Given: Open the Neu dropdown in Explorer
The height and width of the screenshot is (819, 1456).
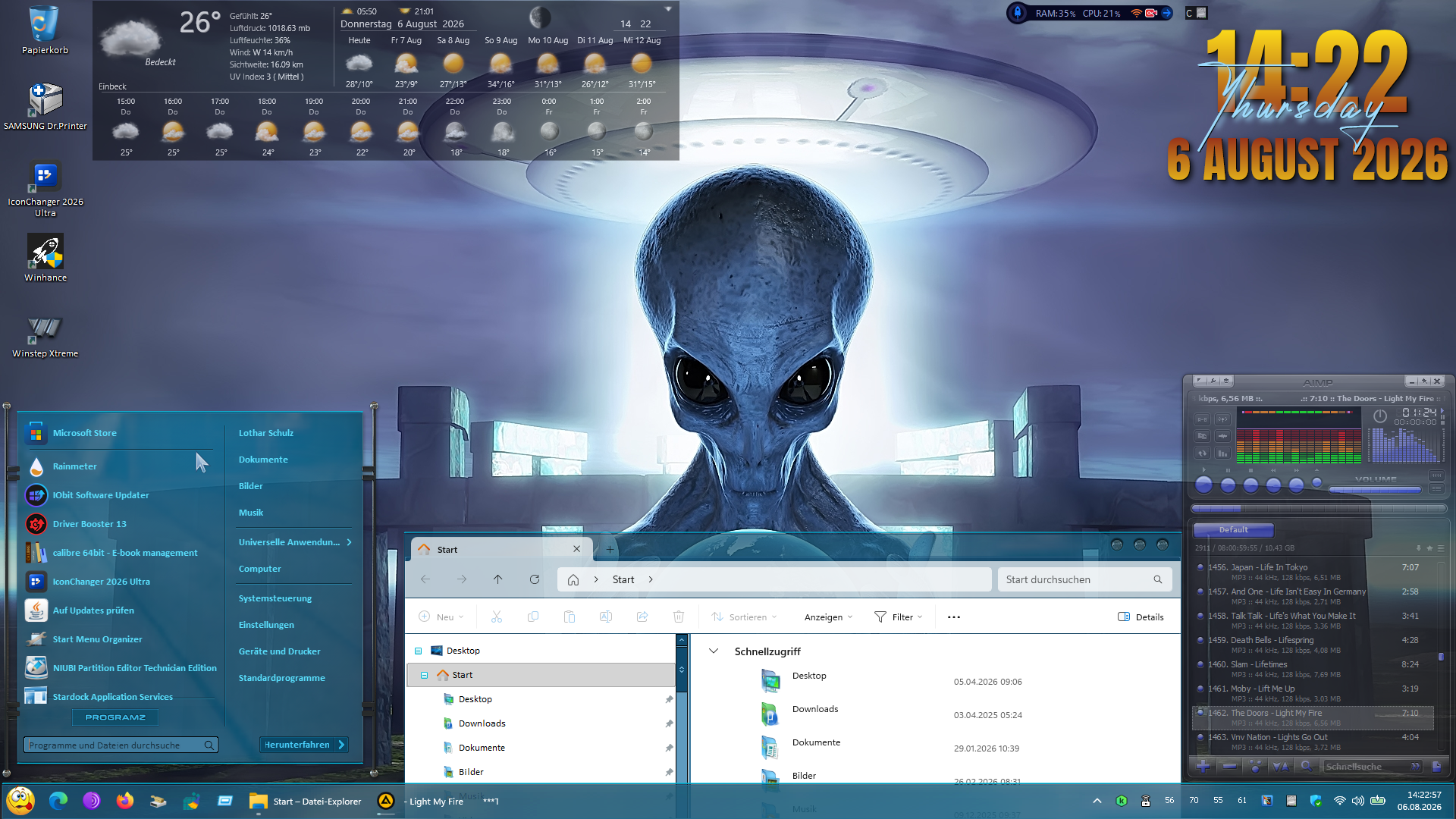Looking at the screenshot, I should pos(441,617).
